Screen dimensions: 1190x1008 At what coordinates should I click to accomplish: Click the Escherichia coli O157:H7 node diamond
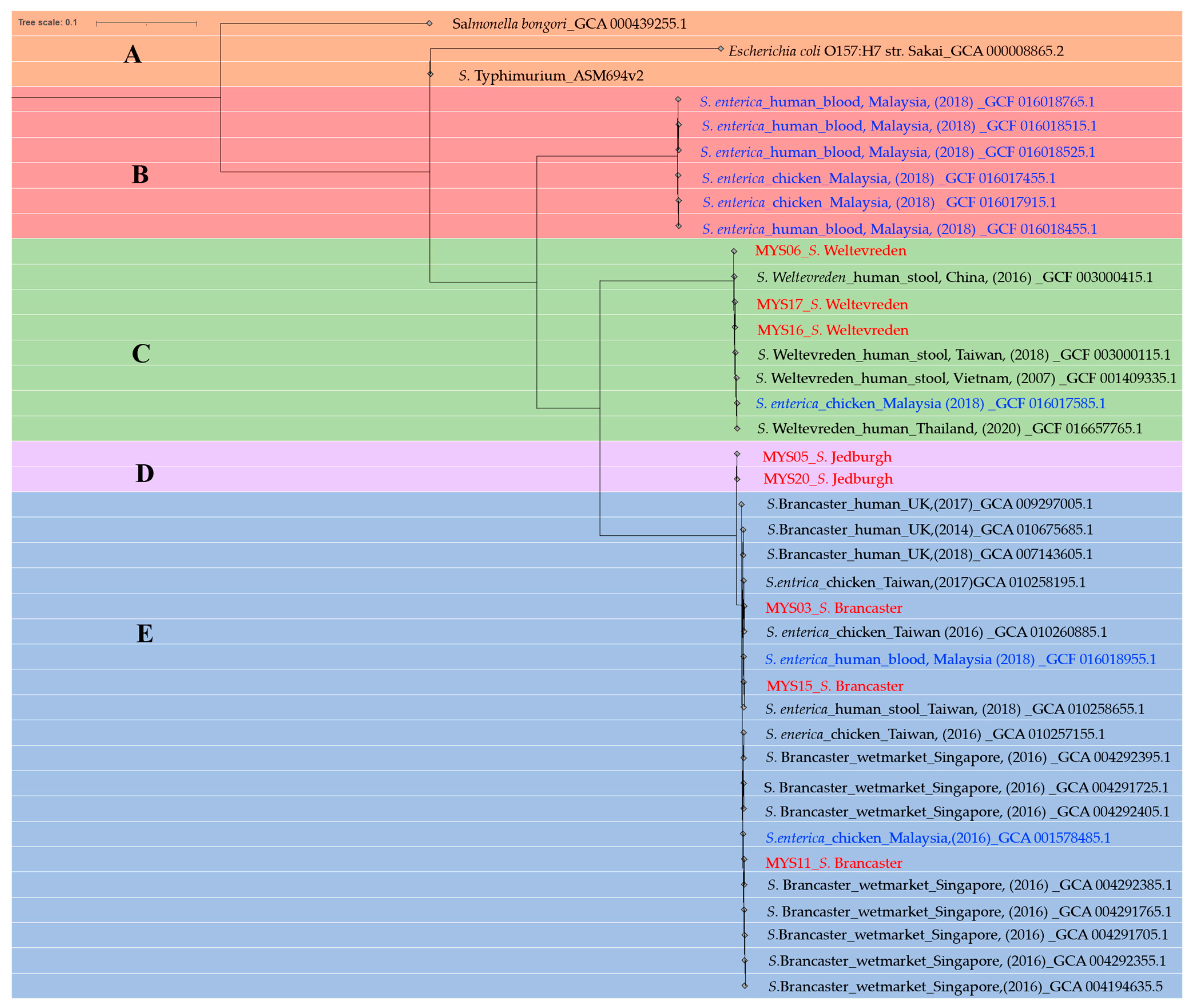click(x=720, y=49)
